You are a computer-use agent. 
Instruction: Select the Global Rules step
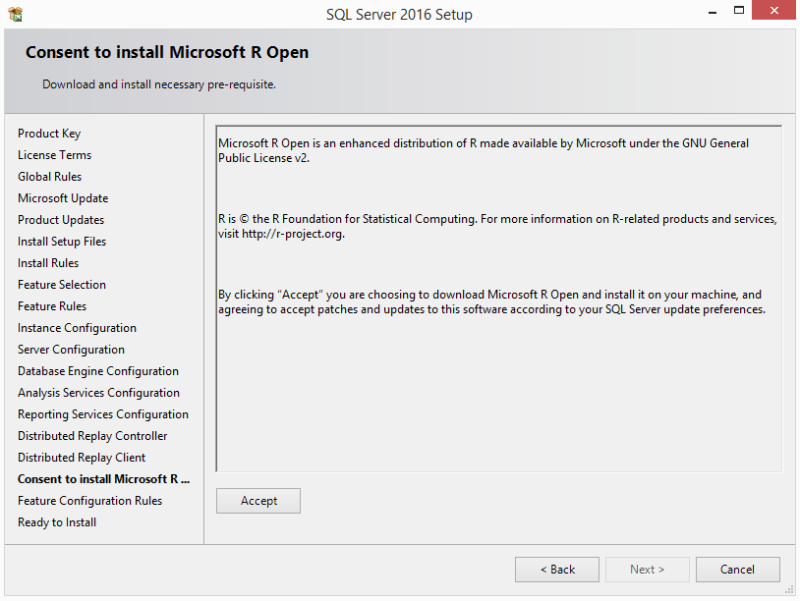[49, 177]
